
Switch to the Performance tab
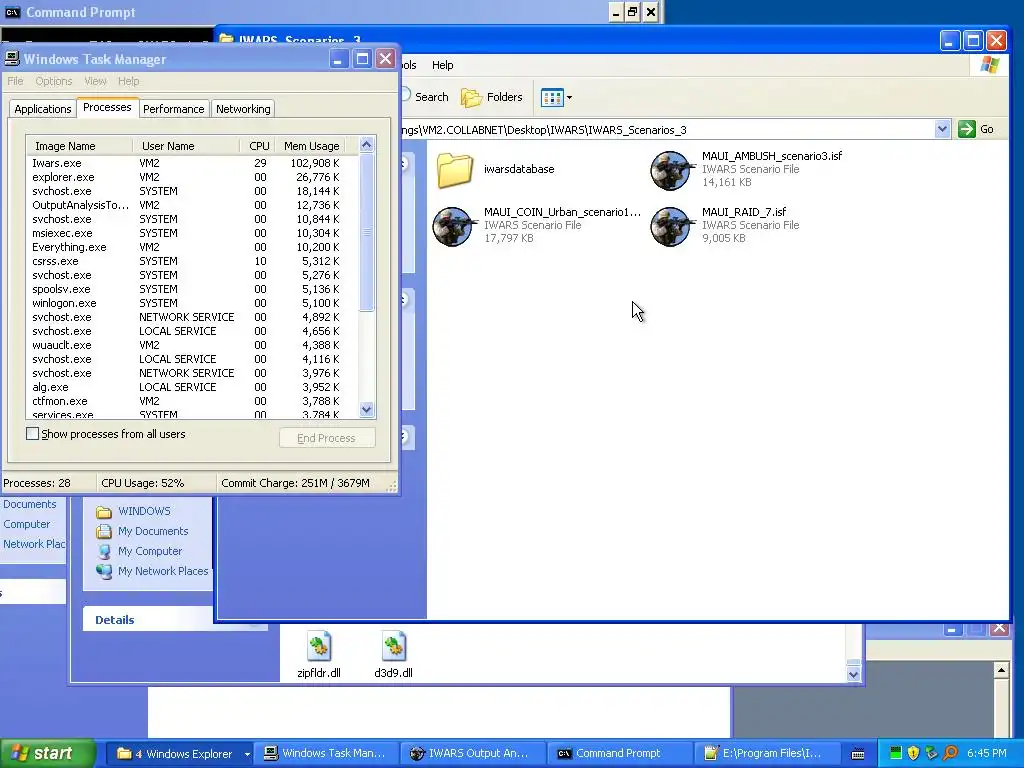pyautogui.click(x=173, y=109)
